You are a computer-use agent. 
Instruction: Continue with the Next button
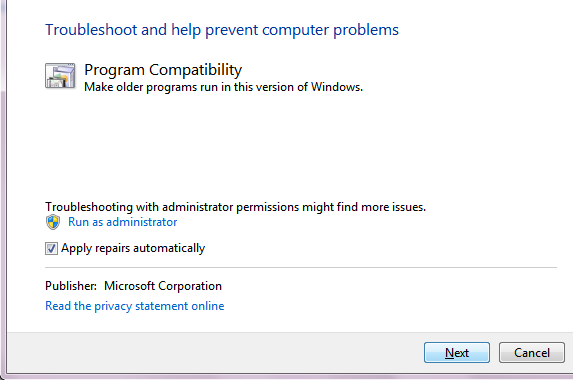(x=457, y=353)
